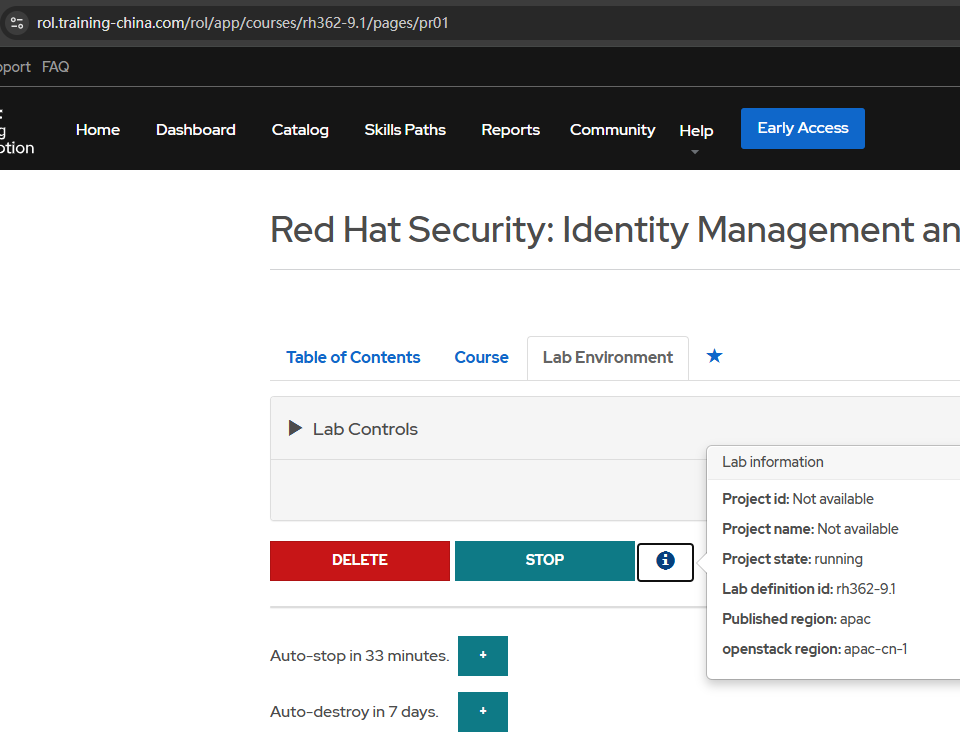Click the site information icon in address bar

pyautogui.click(x=17, y=23)
